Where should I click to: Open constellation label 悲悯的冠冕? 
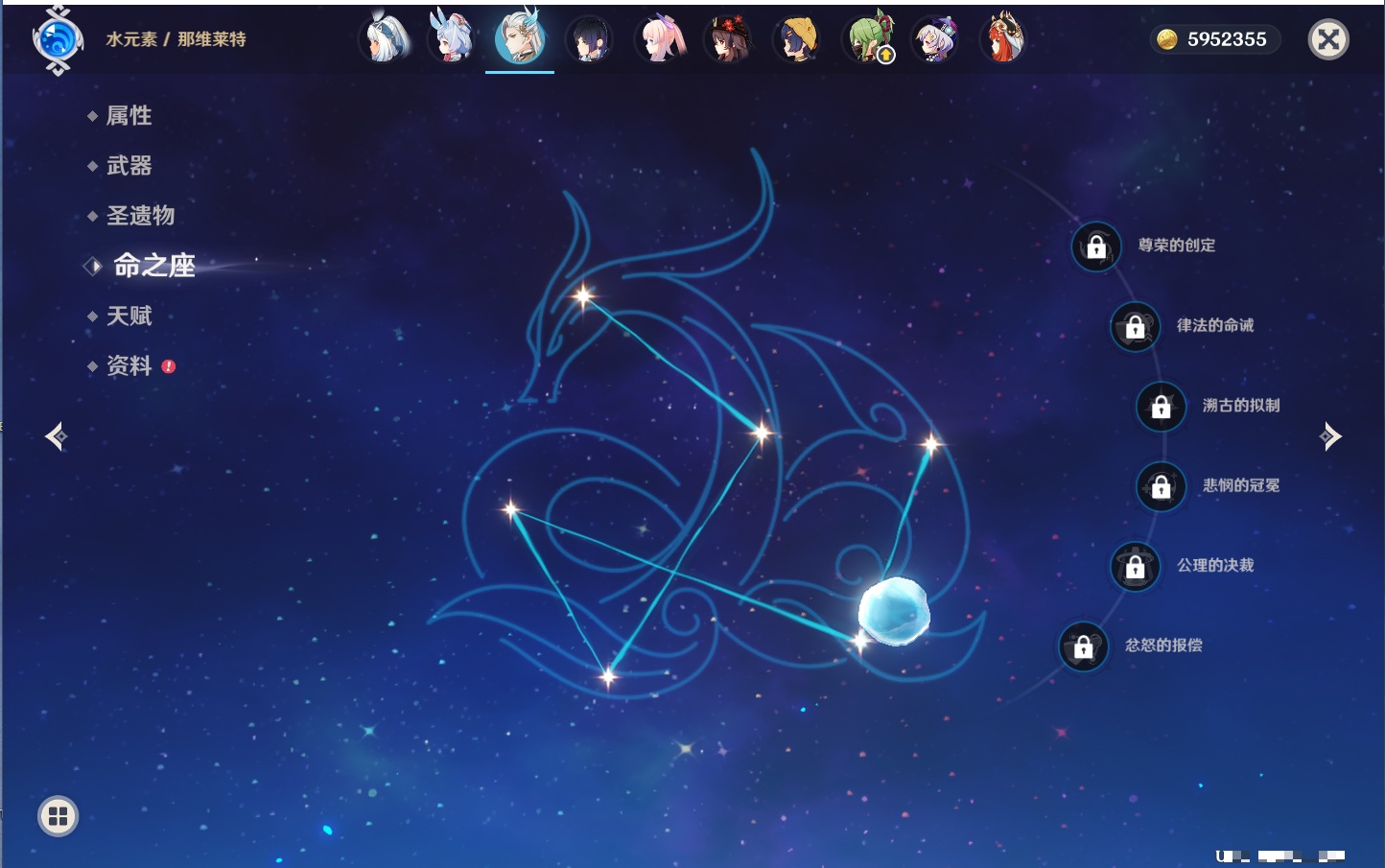click(x=1241, y=485)
